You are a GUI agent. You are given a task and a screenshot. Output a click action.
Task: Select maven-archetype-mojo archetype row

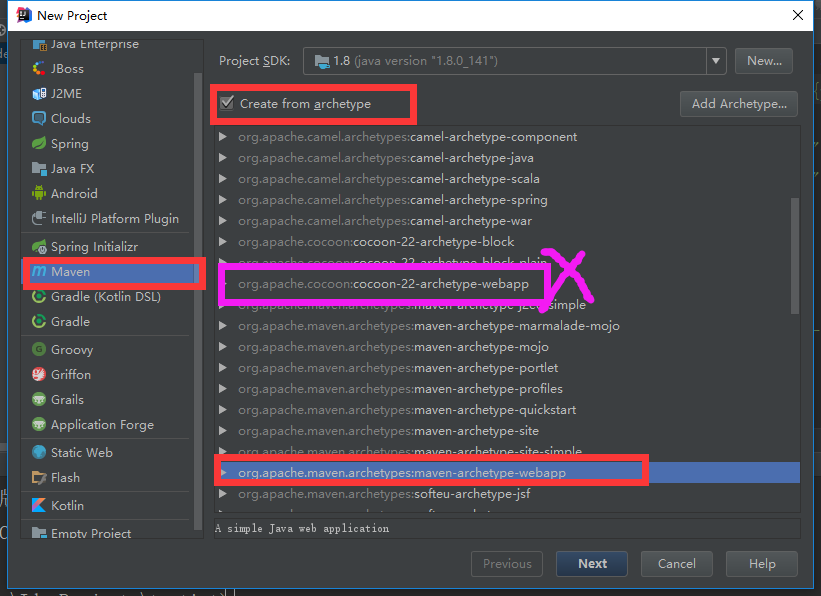(x=507, y=347)
